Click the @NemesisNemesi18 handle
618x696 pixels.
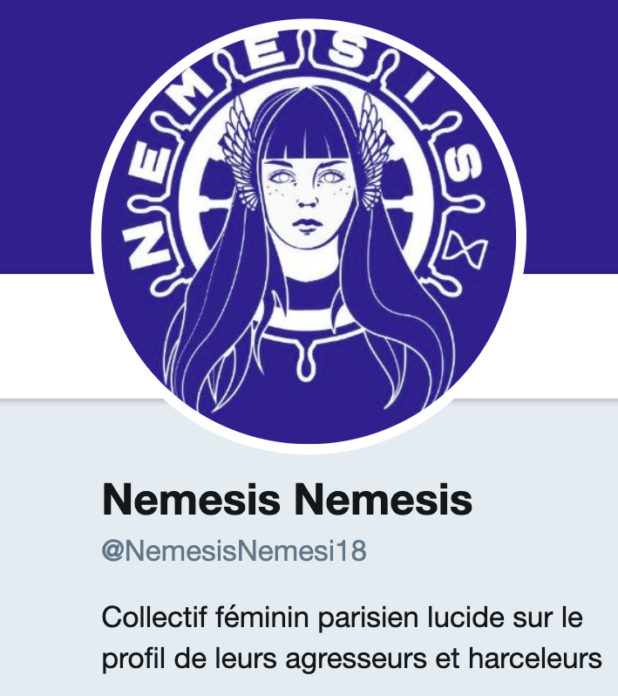234,551
